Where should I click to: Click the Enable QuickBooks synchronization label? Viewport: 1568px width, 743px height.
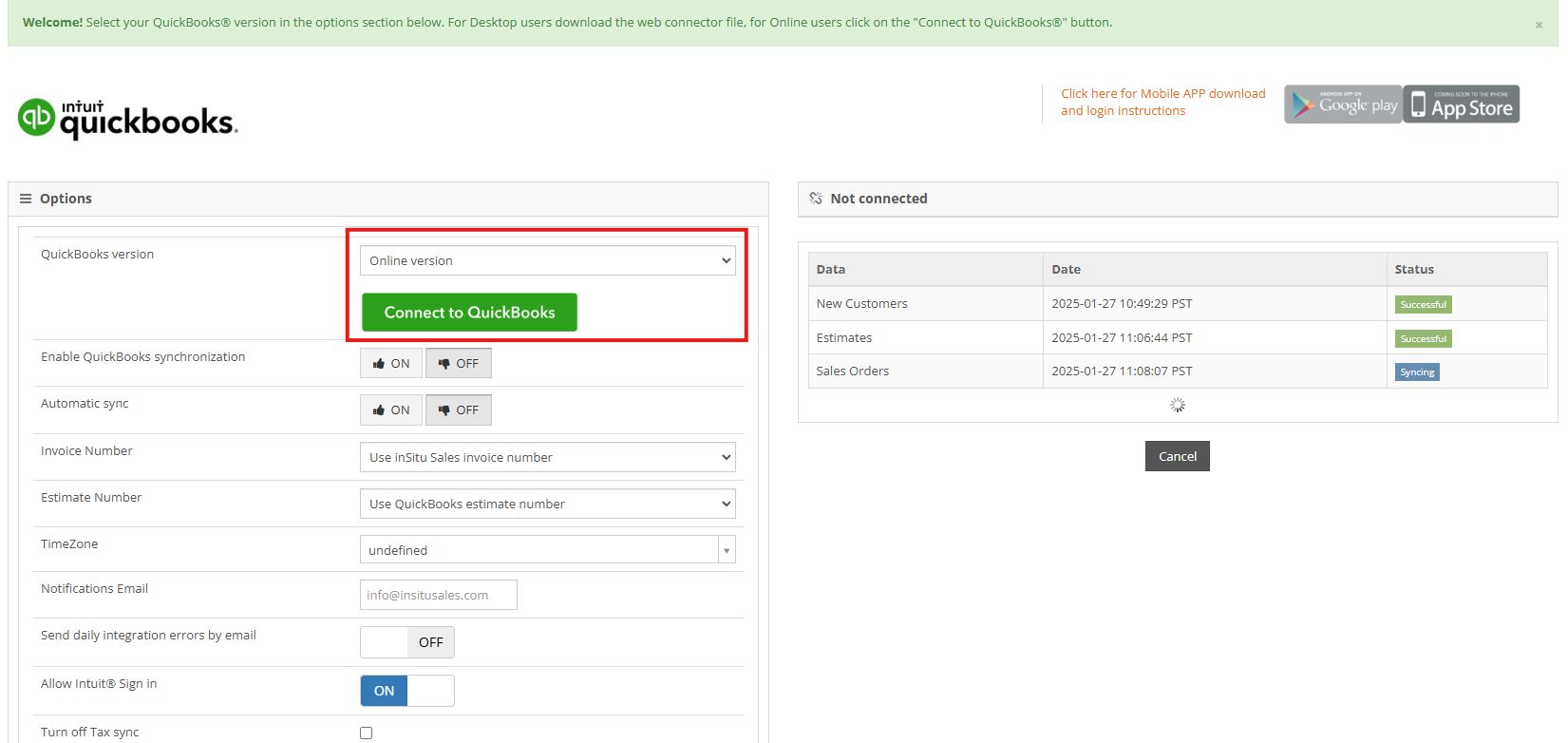[142, 357]
